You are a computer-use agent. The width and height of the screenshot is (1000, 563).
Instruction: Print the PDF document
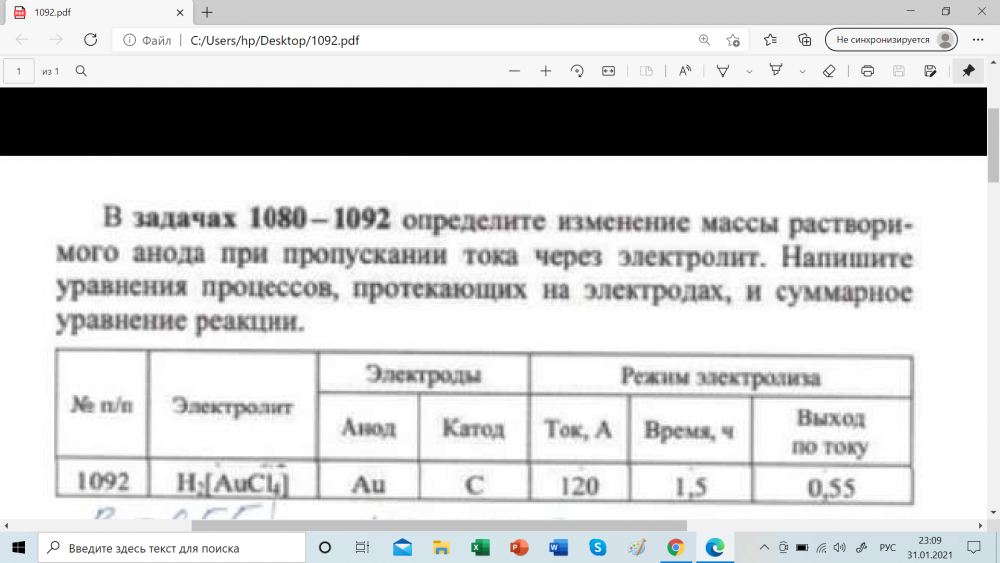pos(867,71)
